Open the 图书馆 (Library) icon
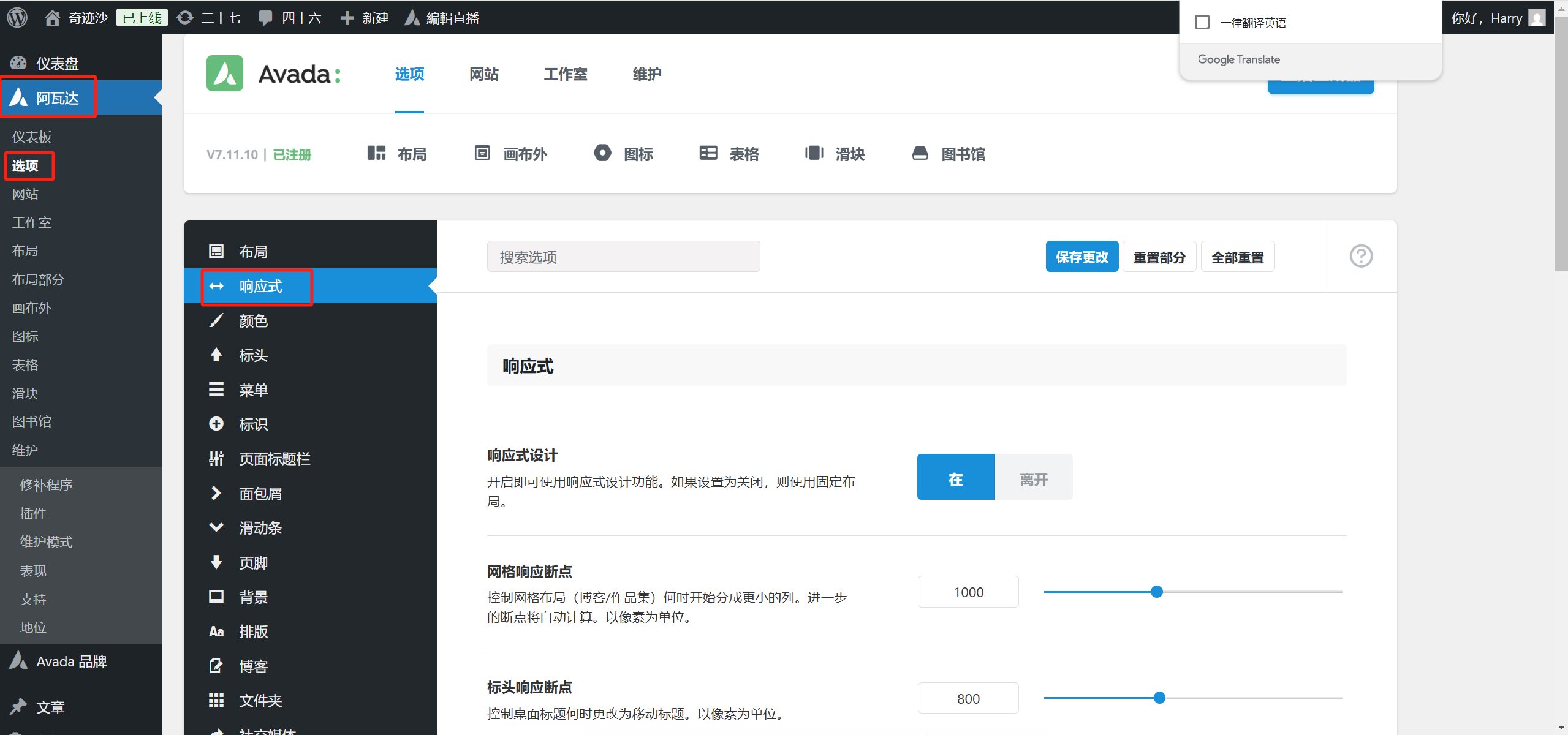 948,154
